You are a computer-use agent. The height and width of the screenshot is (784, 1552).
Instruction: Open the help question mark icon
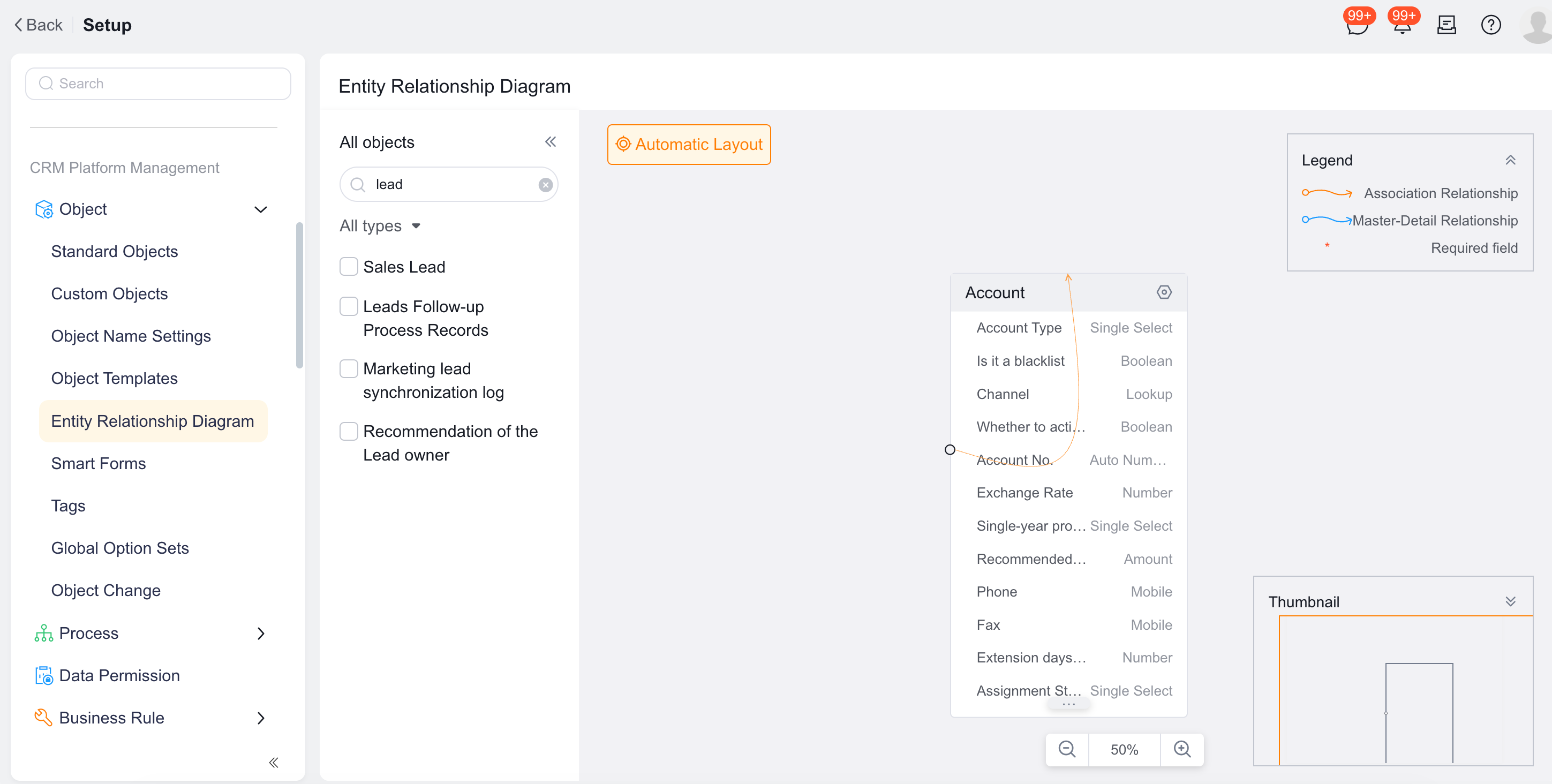pyautogui.click(x=1491, y=25)
